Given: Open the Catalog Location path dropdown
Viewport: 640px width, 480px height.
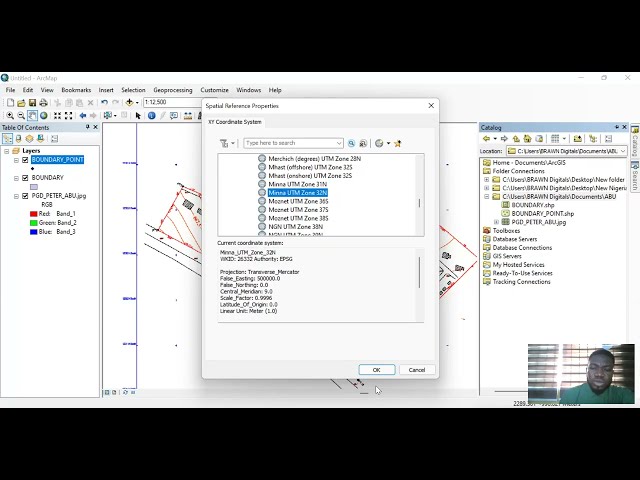Looking at the screenshot, I should point(623,151).
